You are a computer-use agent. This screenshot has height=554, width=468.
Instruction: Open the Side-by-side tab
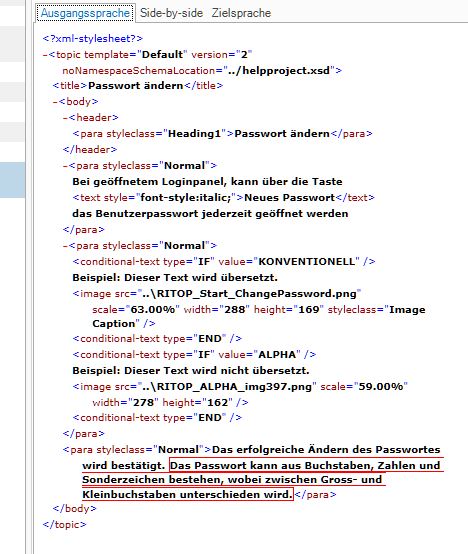pyautogui.click(x=171, y=13)
